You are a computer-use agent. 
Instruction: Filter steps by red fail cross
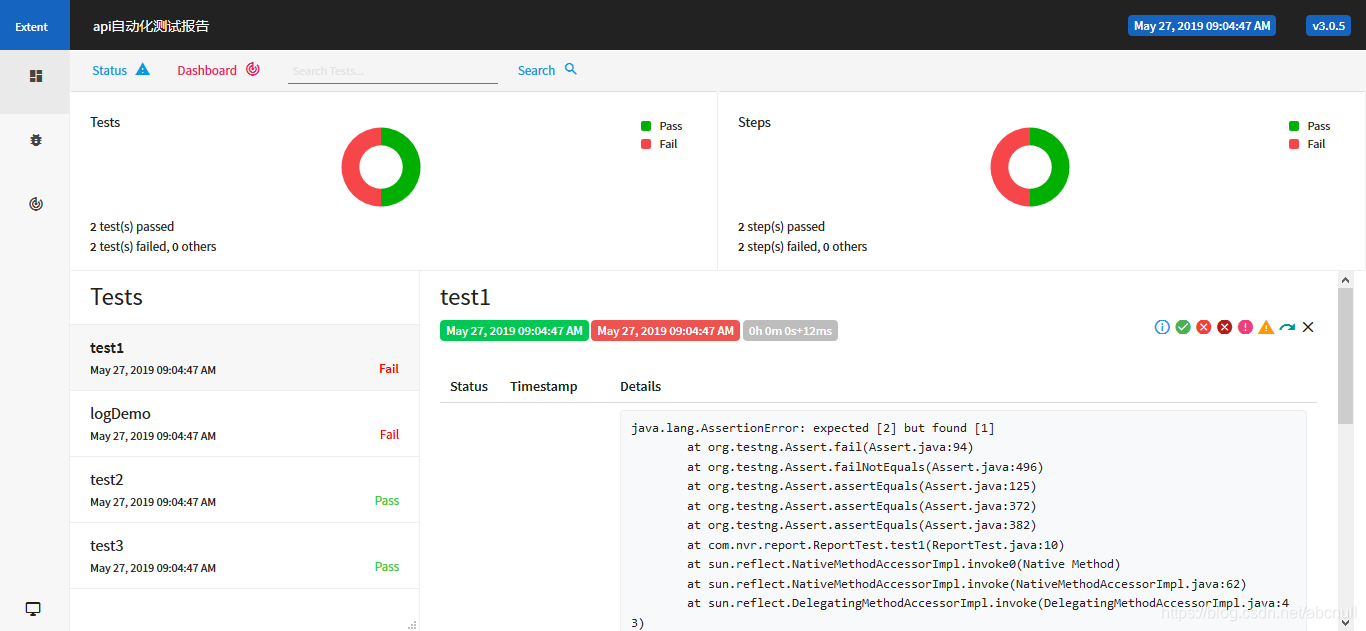click(x=1204, y=327)
